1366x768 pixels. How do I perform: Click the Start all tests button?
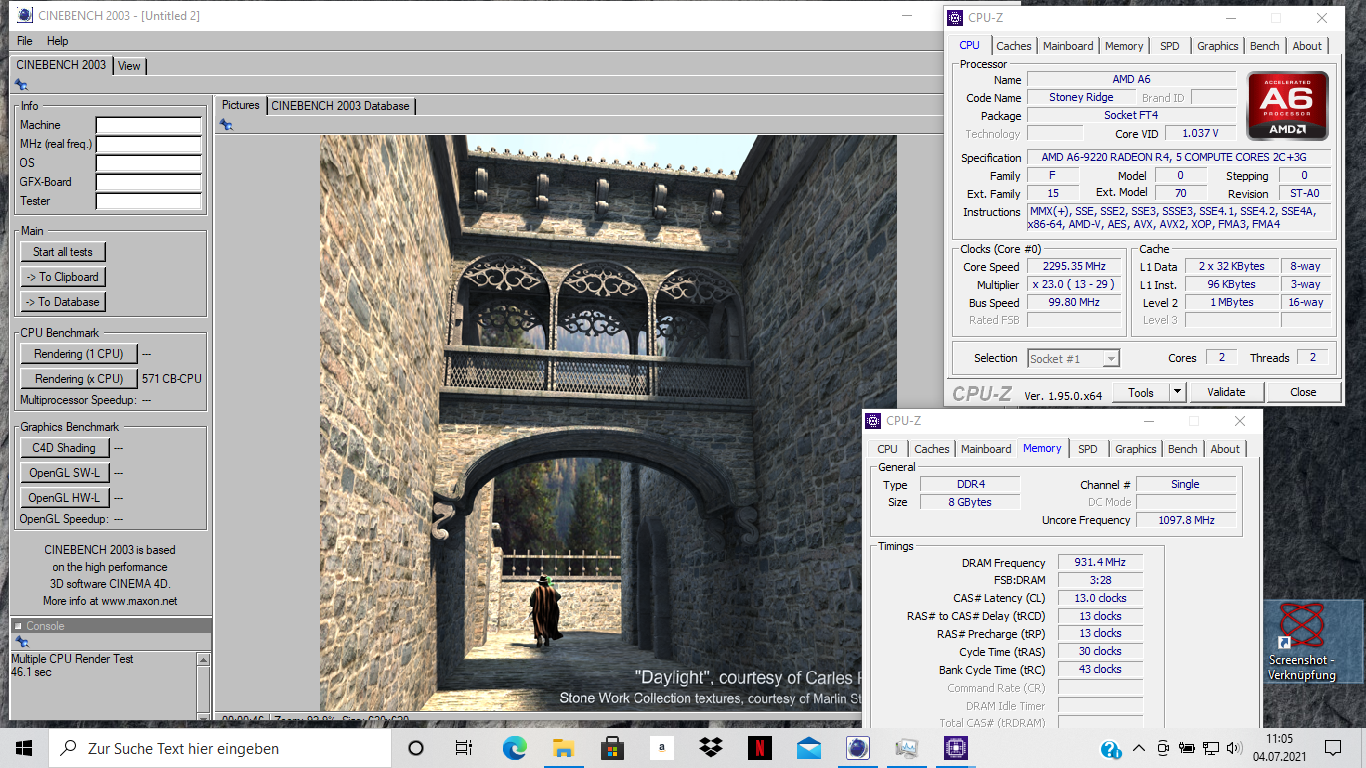click(x=63, y=252)
